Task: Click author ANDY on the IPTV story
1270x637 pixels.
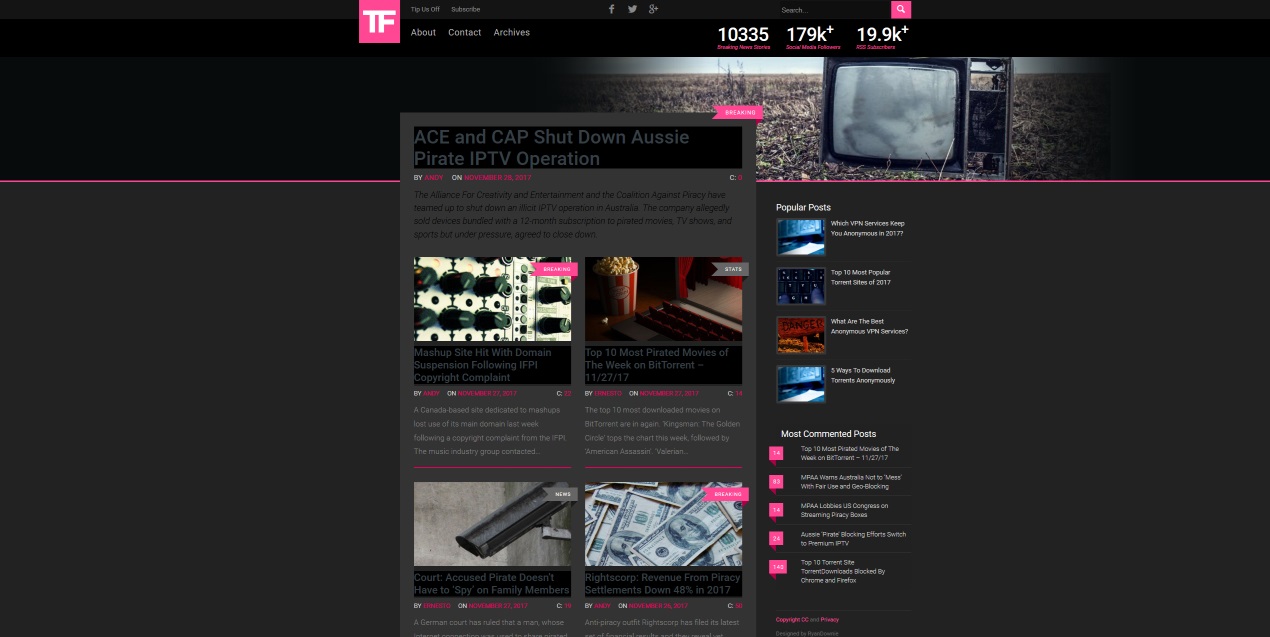Action: pos(433,177)
